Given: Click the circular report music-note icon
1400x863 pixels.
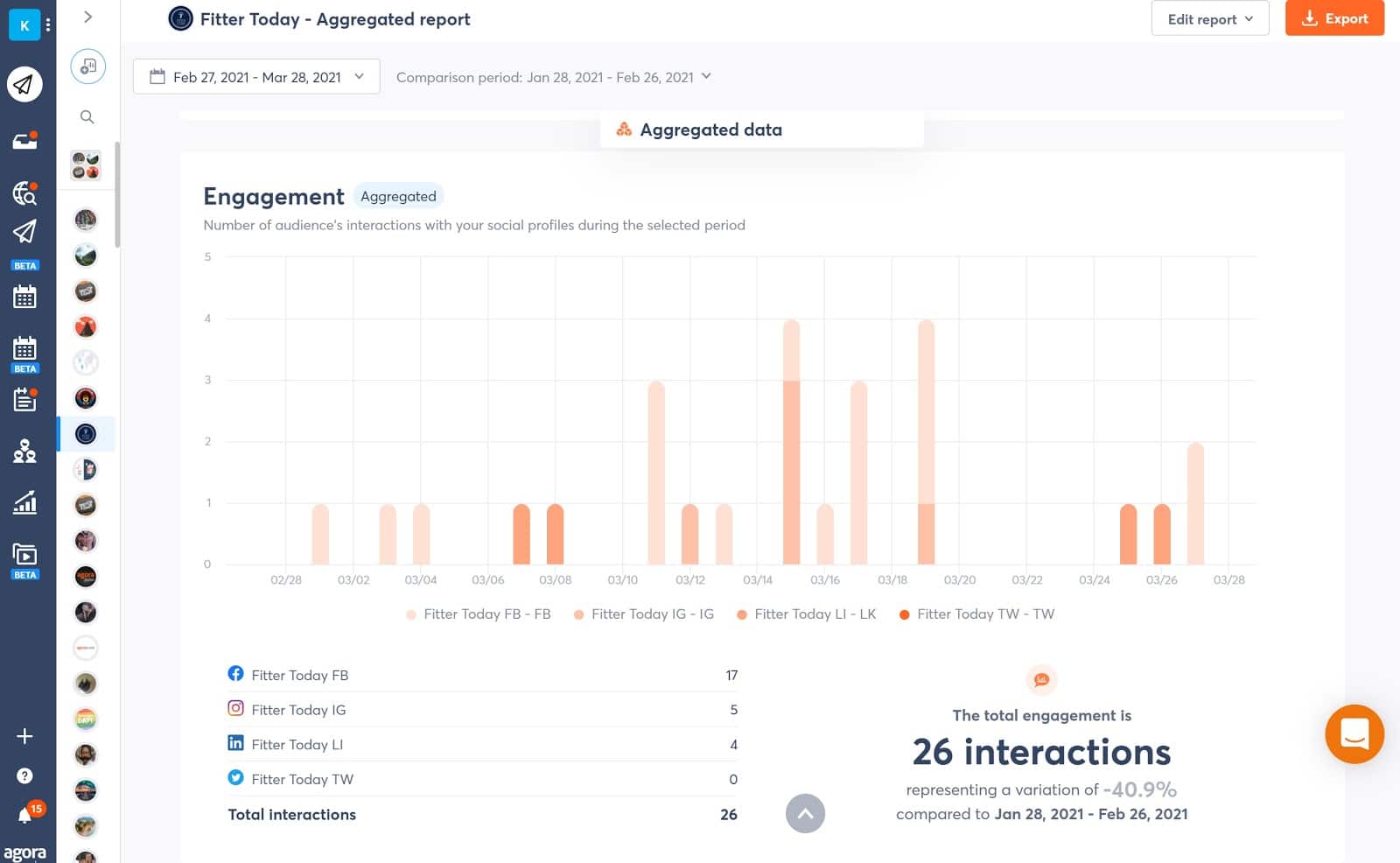Looking at the screenshot, I should click(87, 67).
